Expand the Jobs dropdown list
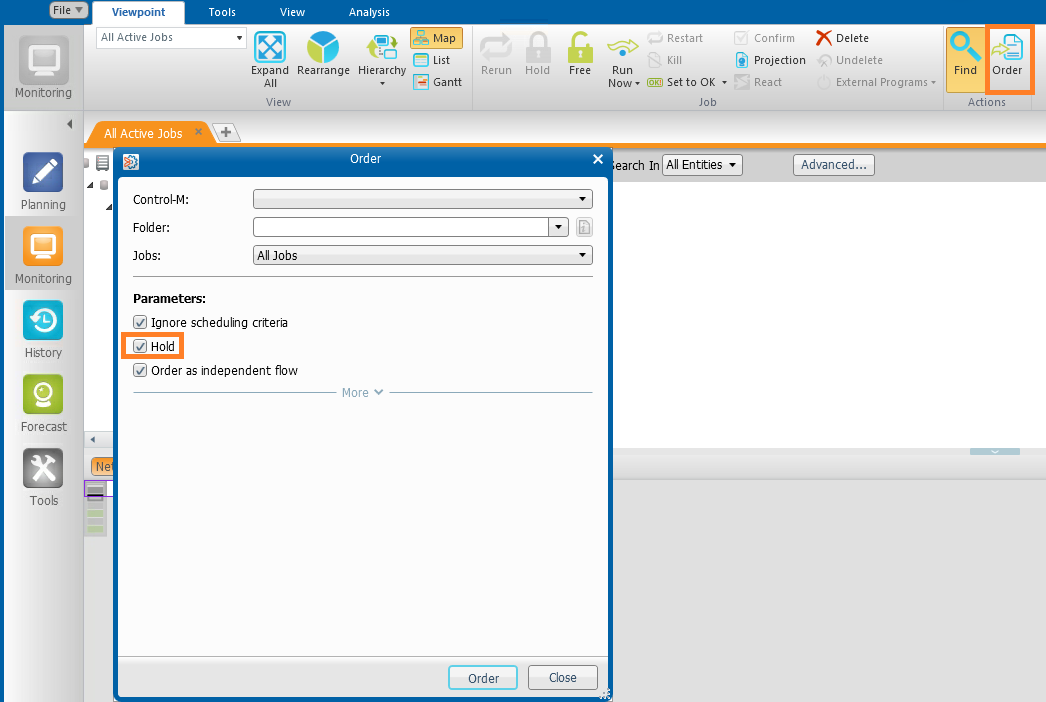 [422, 256]
